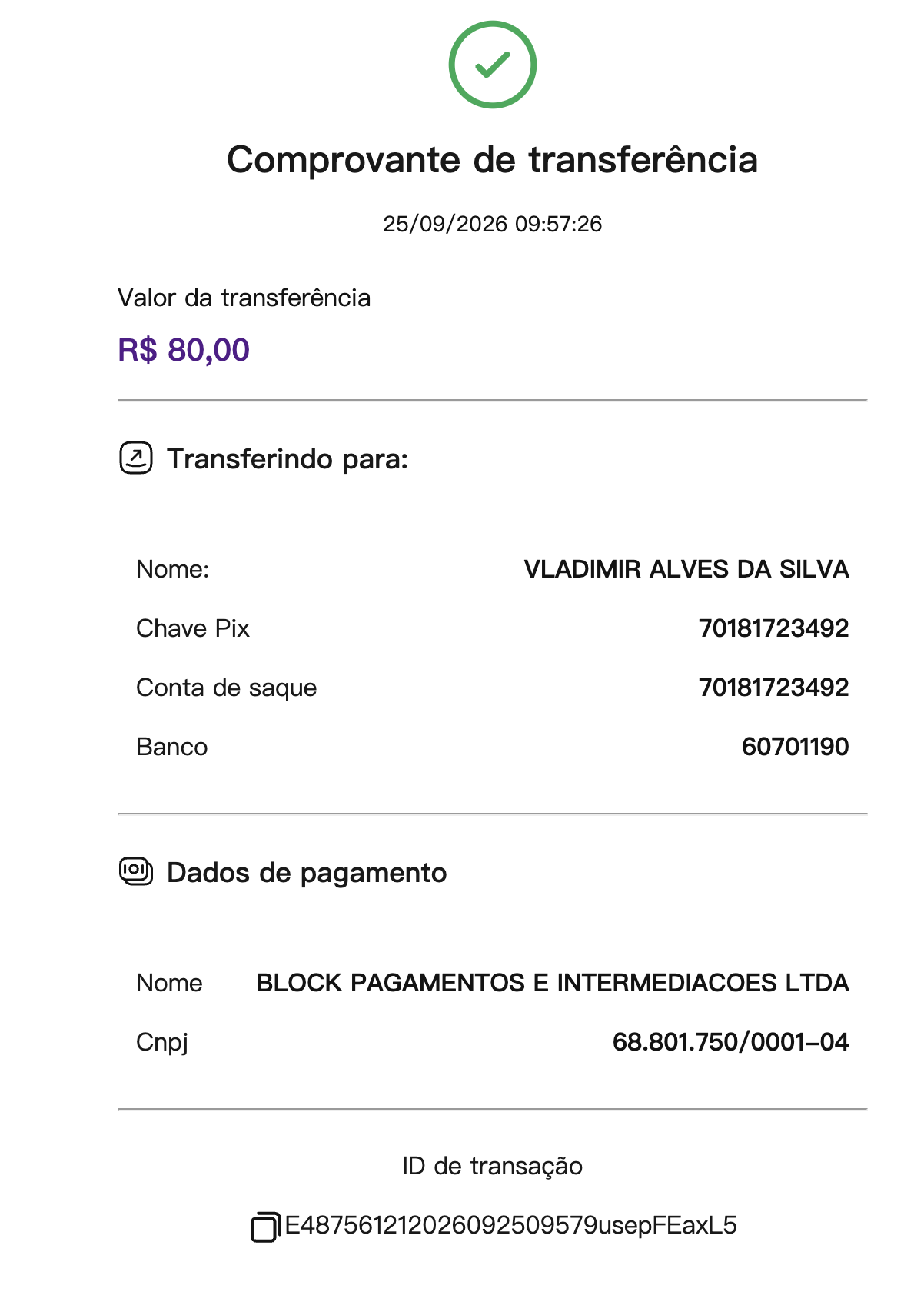Click the Conta de saque label
The image size is (924, 1312).
point(226,688)
